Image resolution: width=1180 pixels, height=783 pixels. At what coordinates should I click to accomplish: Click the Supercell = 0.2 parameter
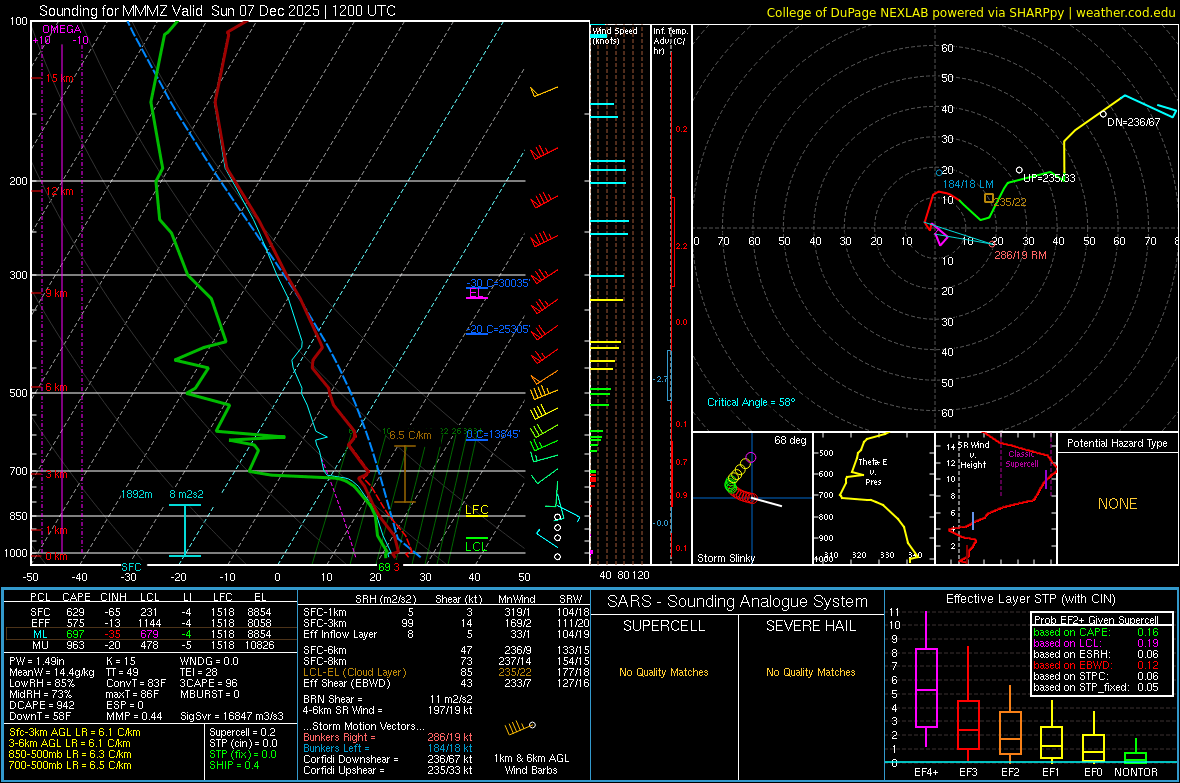click(242, 732)
